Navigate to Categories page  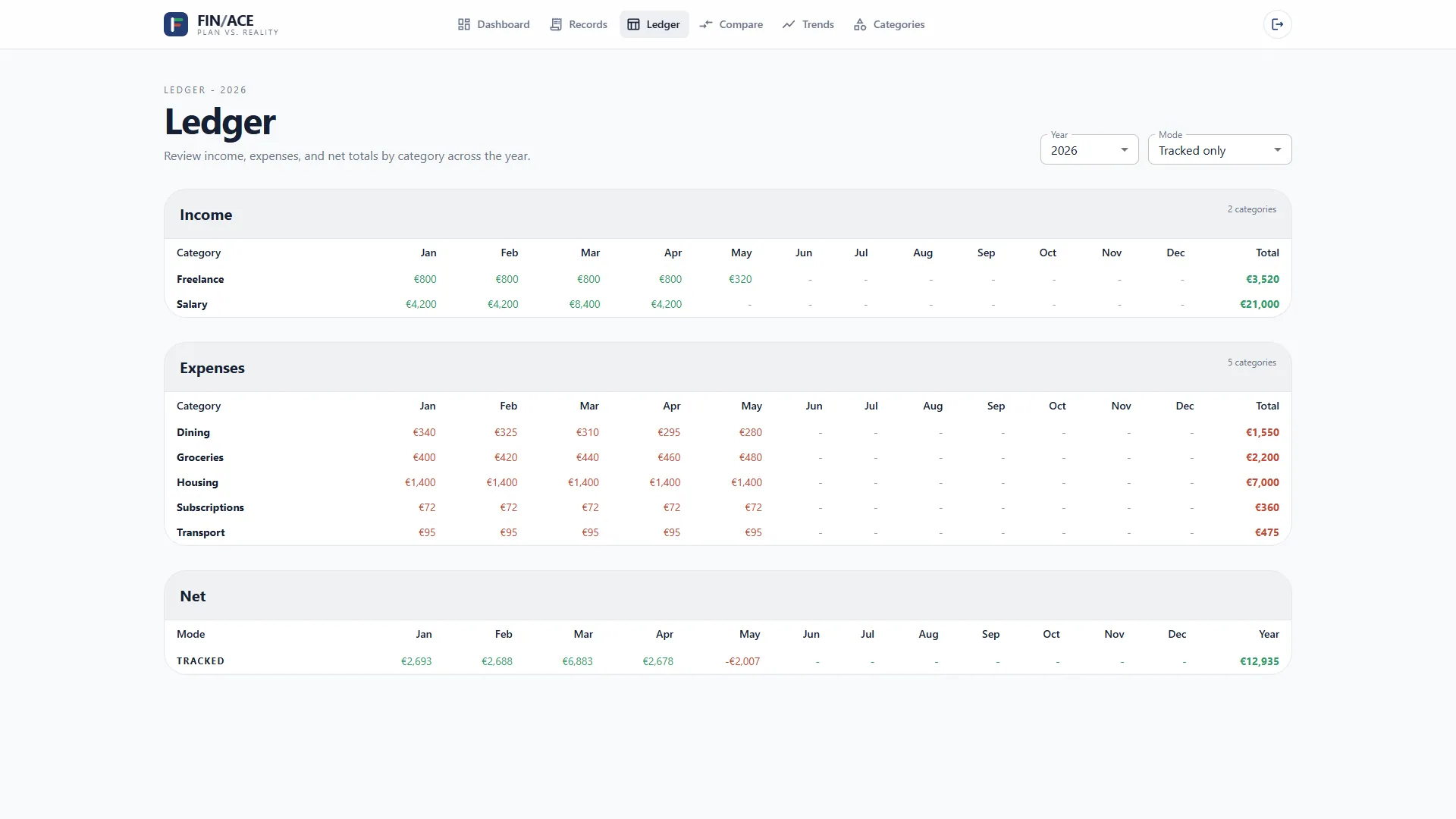pos(890,24)
